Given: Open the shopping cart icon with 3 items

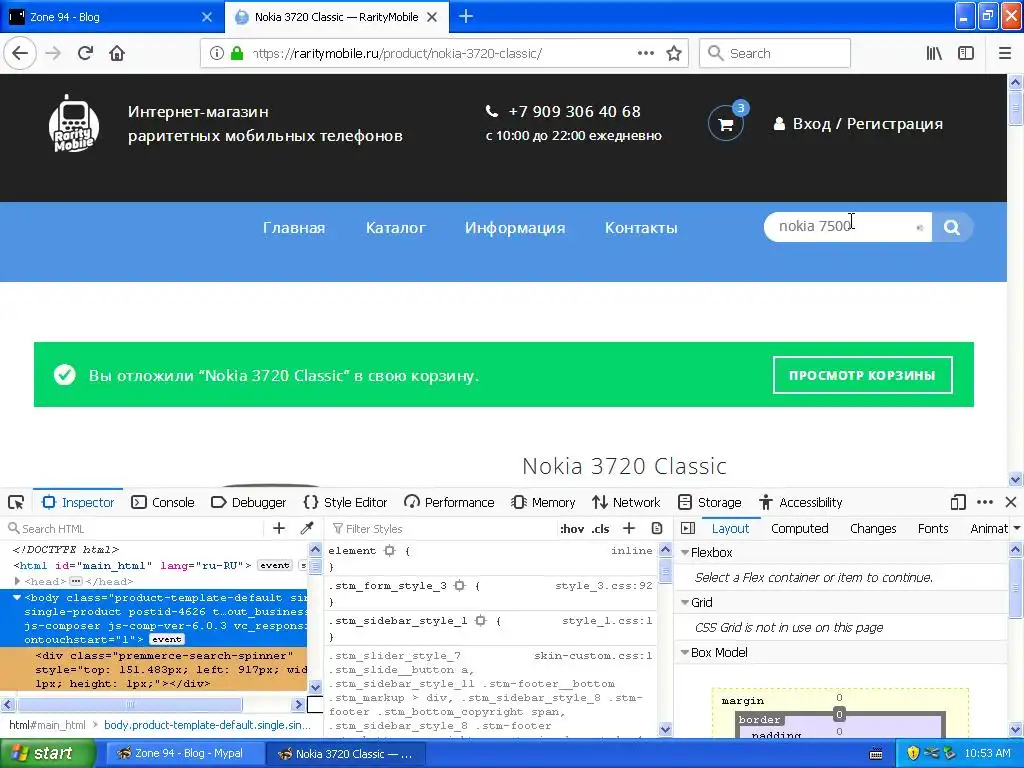Looking at the screenshot, I should (x=726, y=123).
